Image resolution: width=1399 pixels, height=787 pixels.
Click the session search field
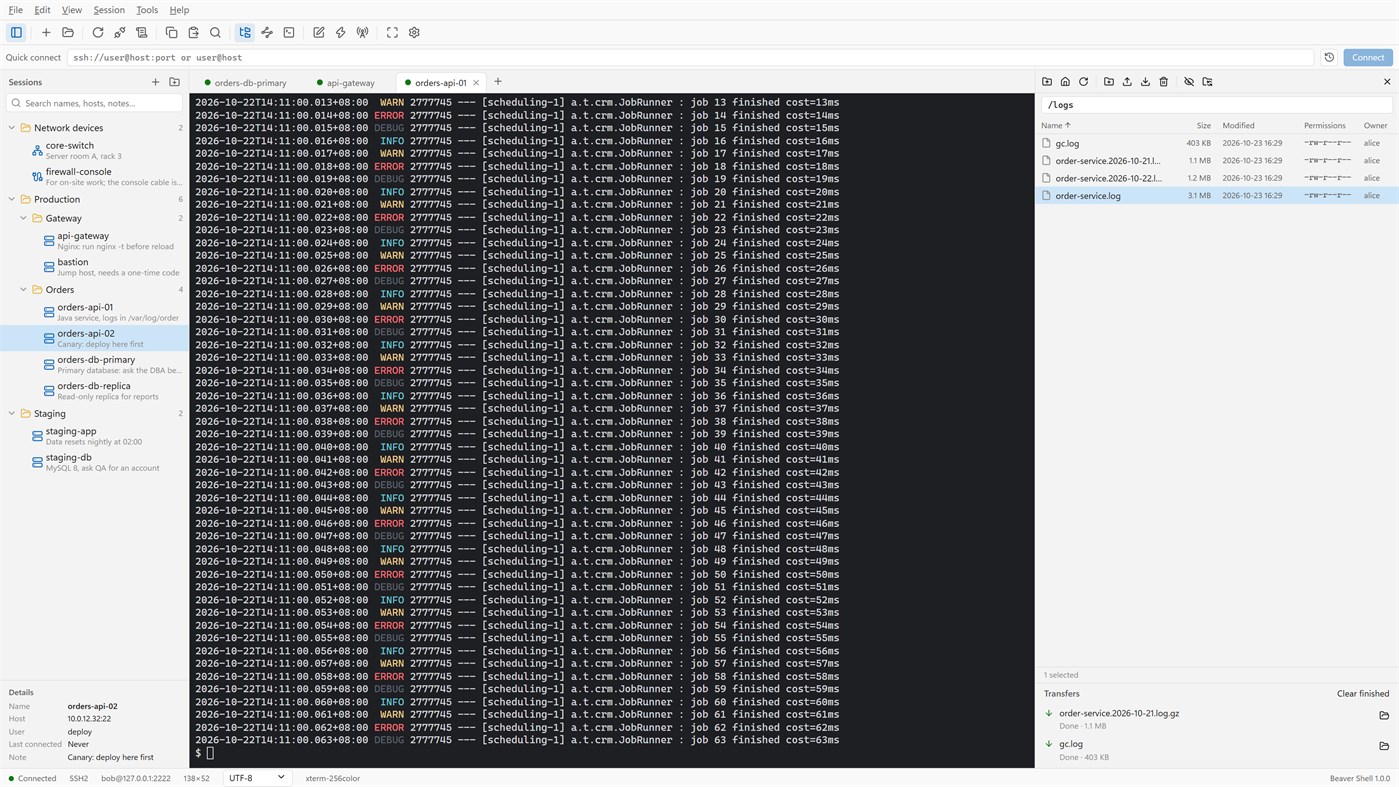pos(95,103)
